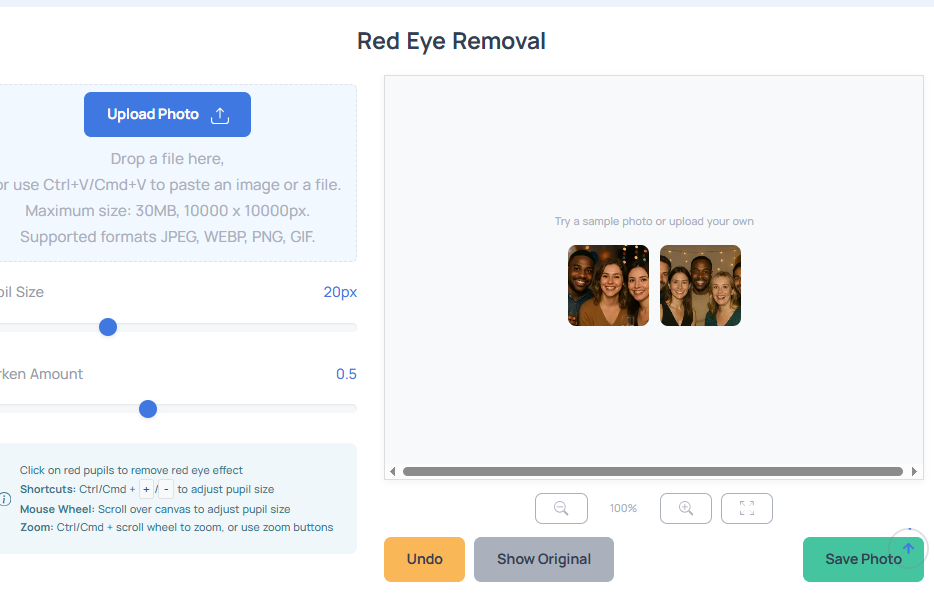This screenshot has height=594, width=934.
Task: Click the orange Undo button
Action: click(424, 559)
